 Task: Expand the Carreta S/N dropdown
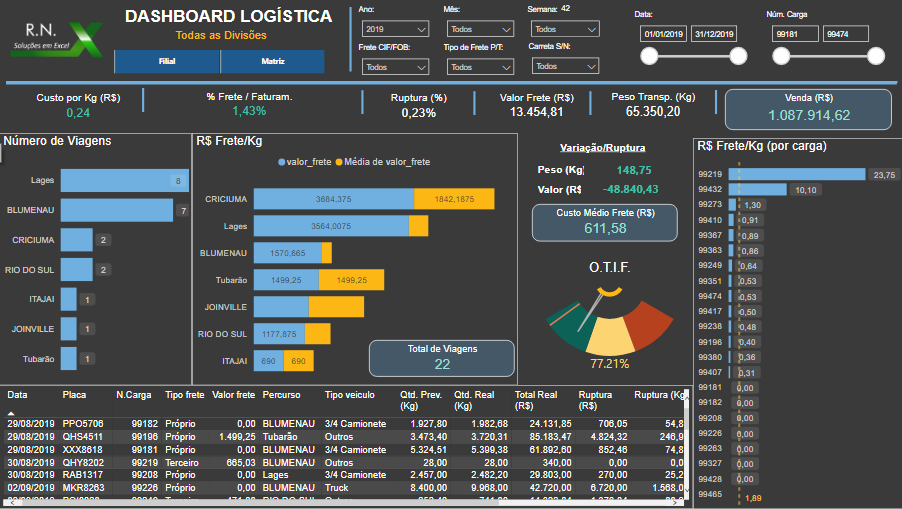point(565,67)
